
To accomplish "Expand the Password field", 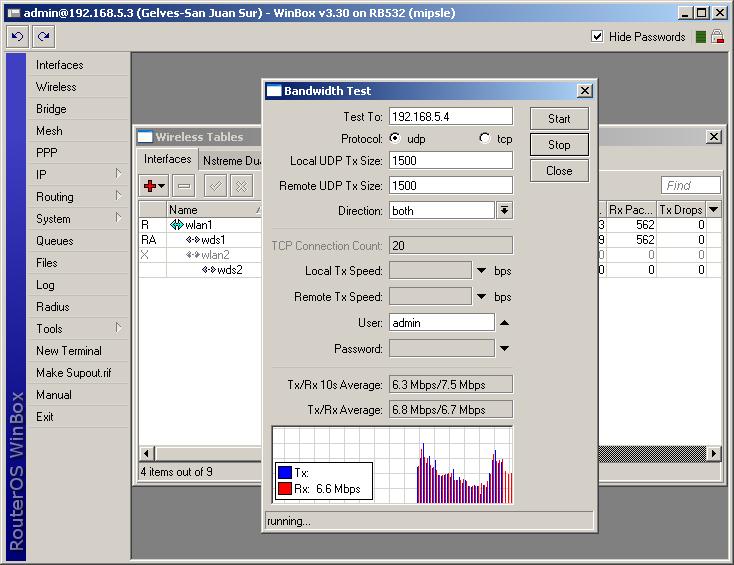I will 504,348.
